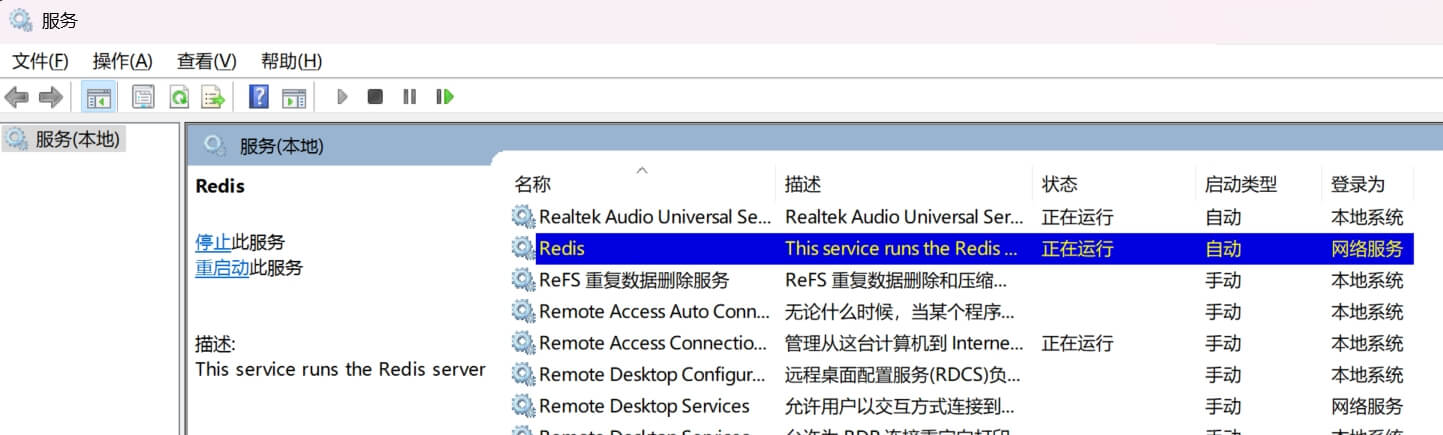Viewport: 1443px width, 435px height.
Task: Click 网络服务 logon in Remote Desktop Services row
Action: (1367, 406)
